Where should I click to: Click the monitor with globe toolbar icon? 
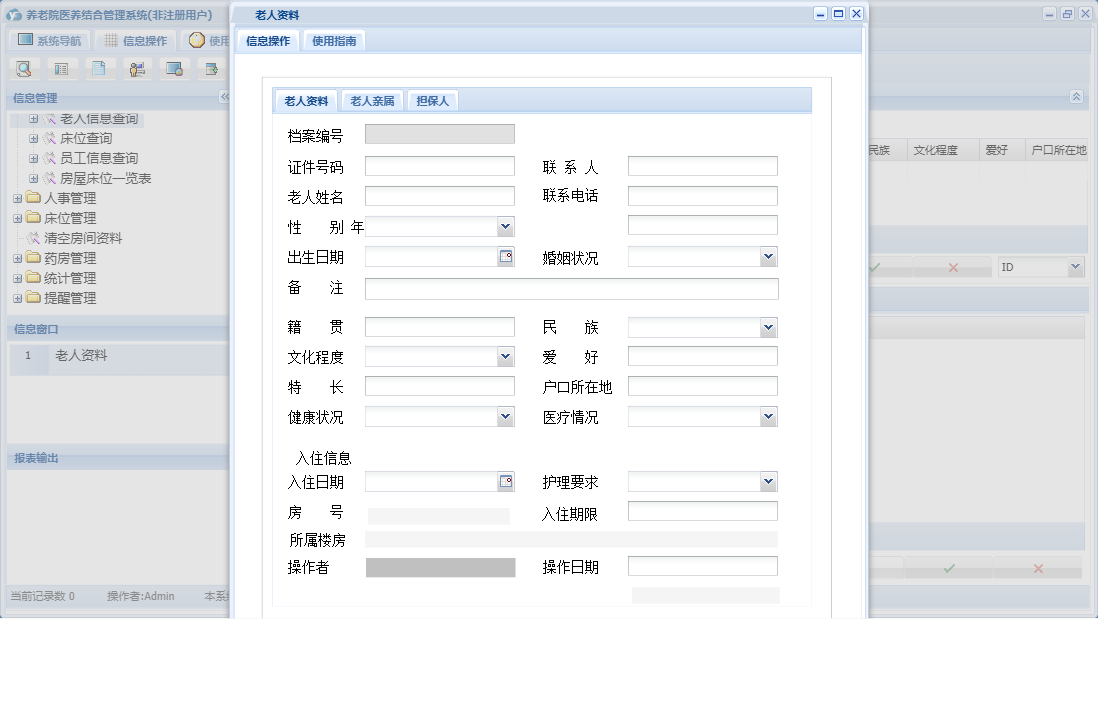pyautogui.click(x=175, y=68)
